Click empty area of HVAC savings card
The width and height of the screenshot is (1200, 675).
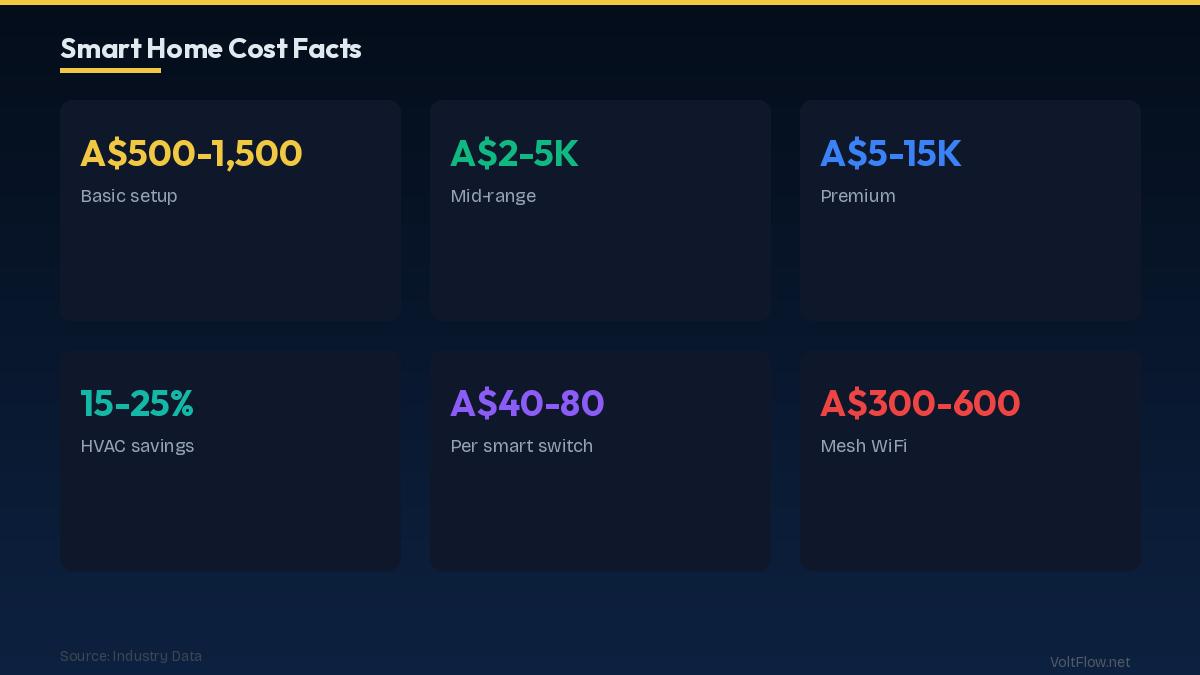click(x=230, y=515)
